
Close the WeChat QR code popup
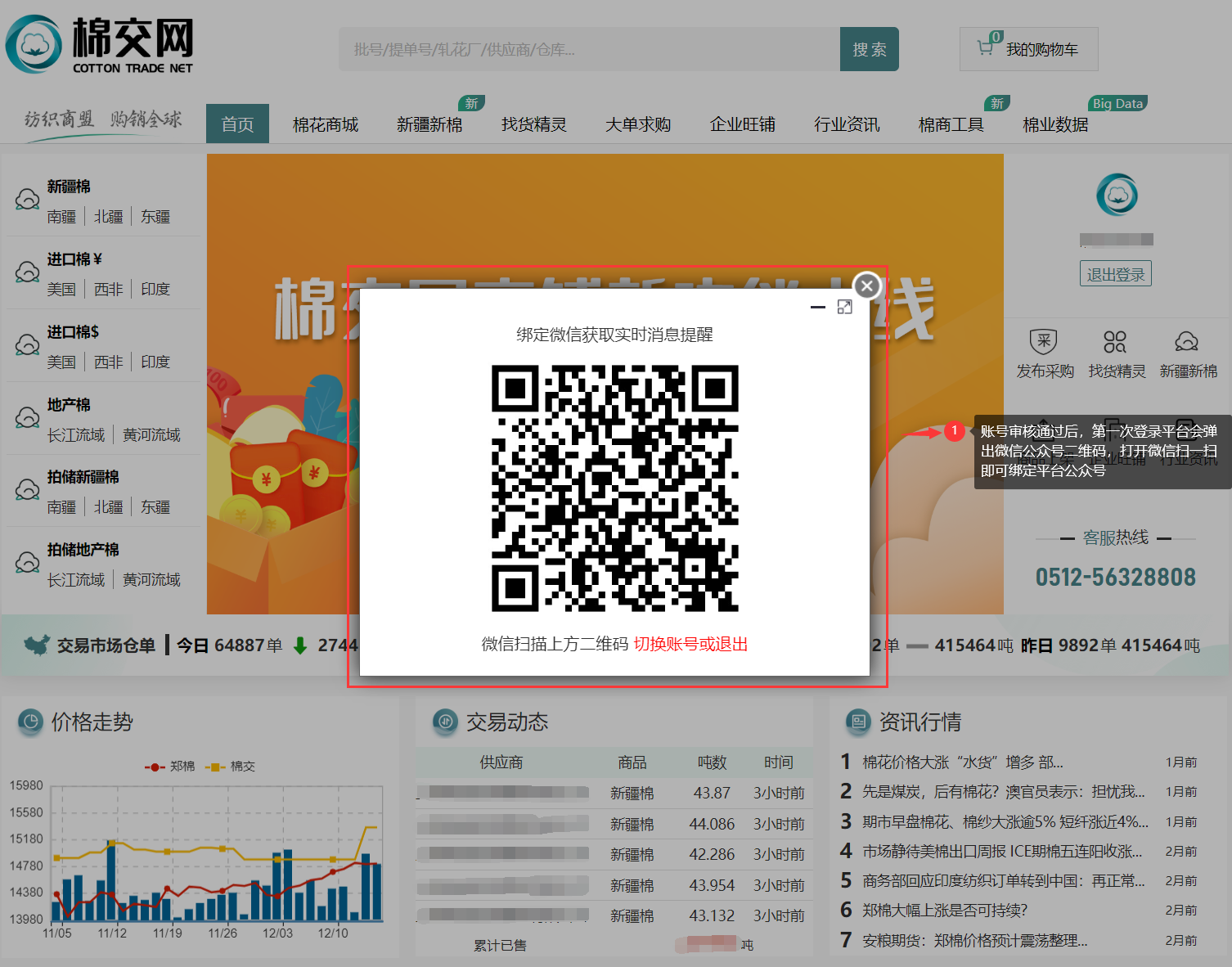[867, 286]
